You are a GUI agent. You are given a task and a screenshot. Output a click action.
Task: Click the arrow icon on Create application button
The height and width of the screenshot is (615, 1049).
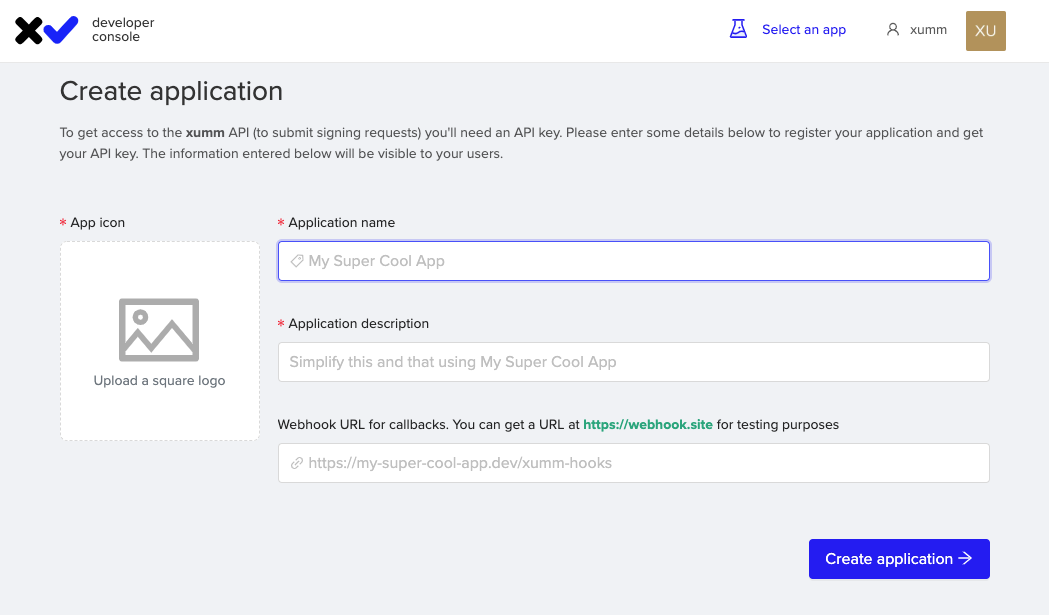(965, 558)
